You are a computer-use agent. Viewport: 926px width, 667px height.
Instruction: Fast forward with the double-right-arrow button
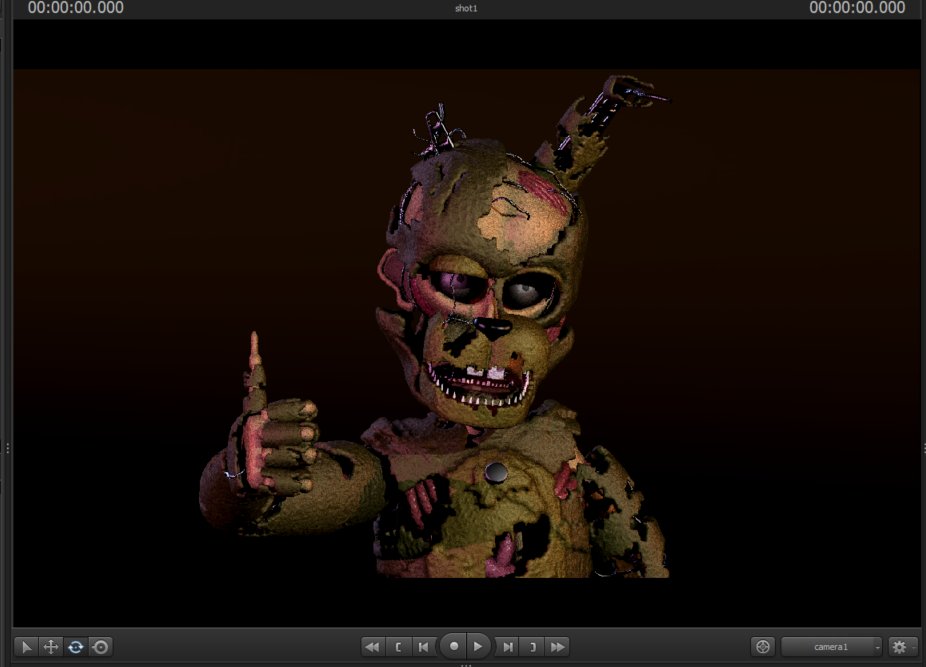(557, 647)
